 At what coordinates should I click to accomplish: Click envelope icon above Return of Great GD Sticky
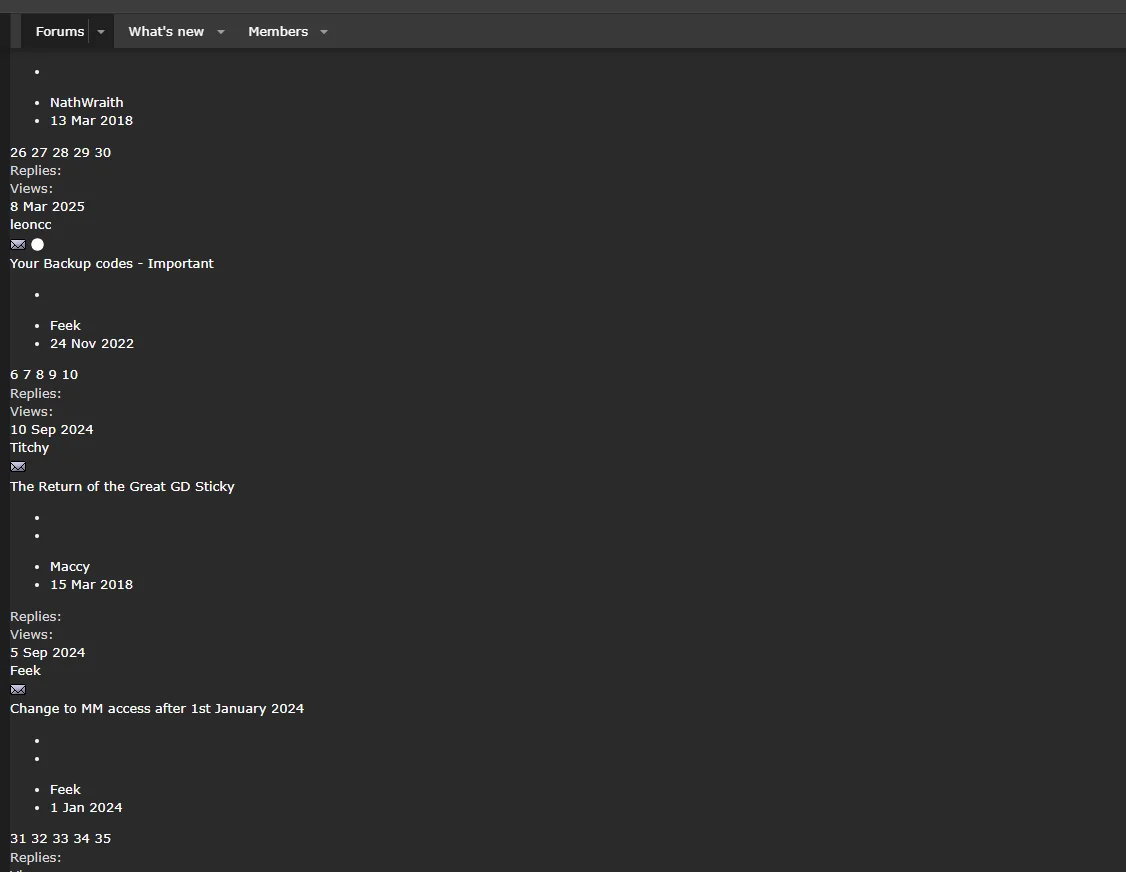[x=18, y=467]
